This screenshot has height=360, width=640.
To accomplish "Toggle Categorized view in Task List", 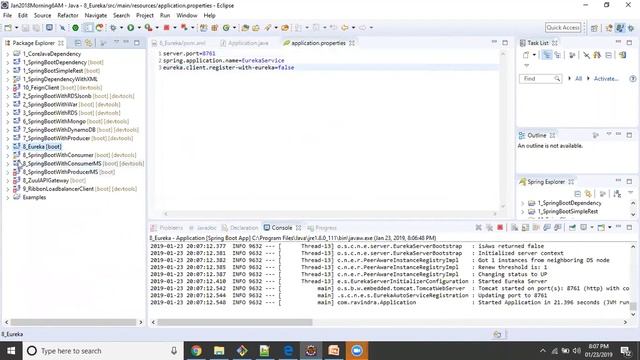I will pyautogui.click(x=547, y=55).
